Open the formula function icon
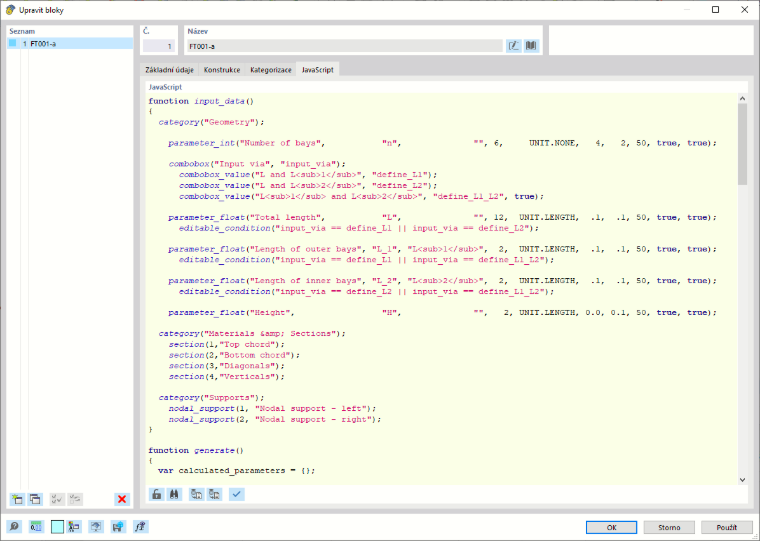760x541 pixels. pos(141,527)
